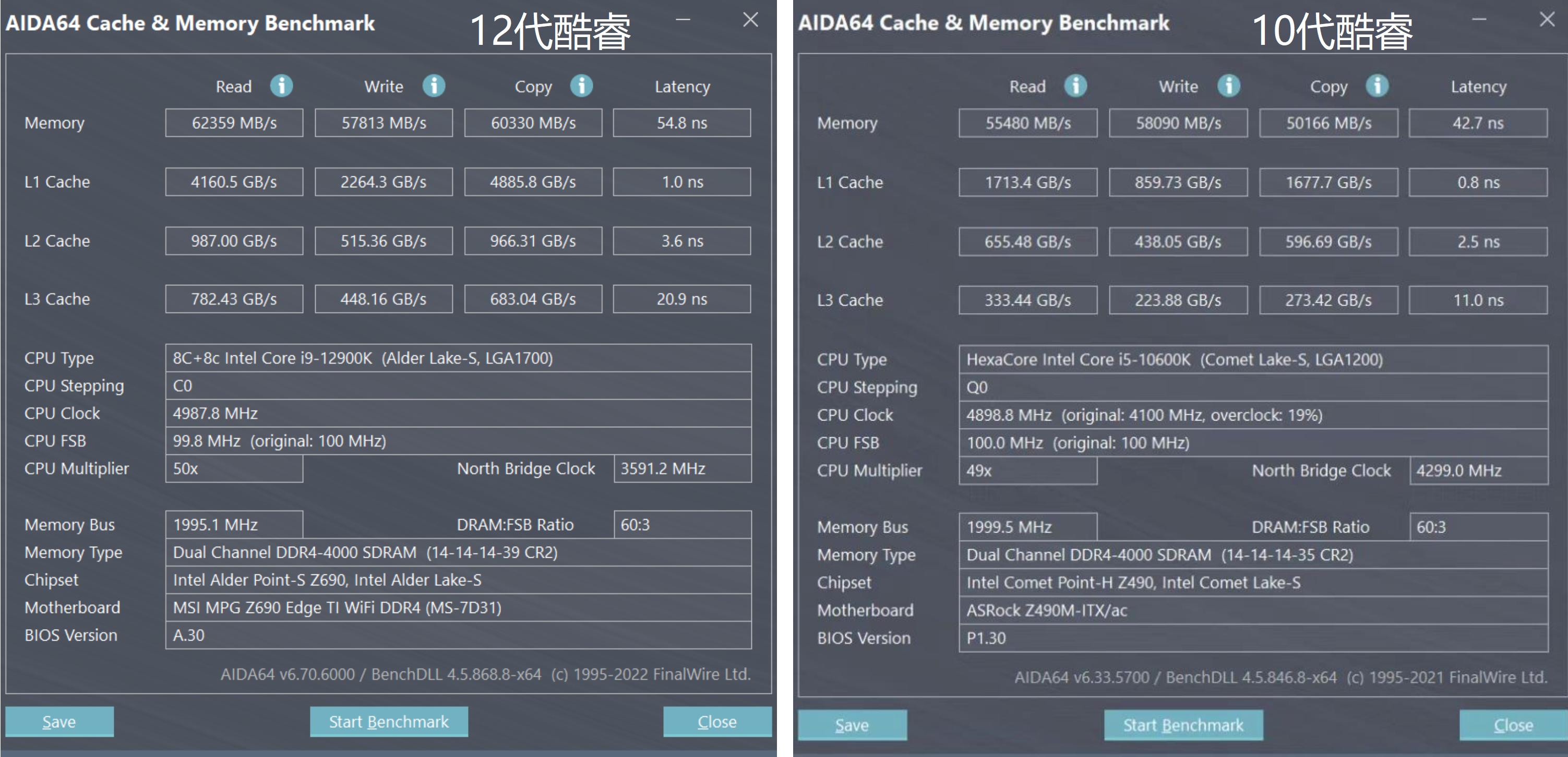Select memory write value 57813 MB/s
1568x757 pixels.
(384, 123)
